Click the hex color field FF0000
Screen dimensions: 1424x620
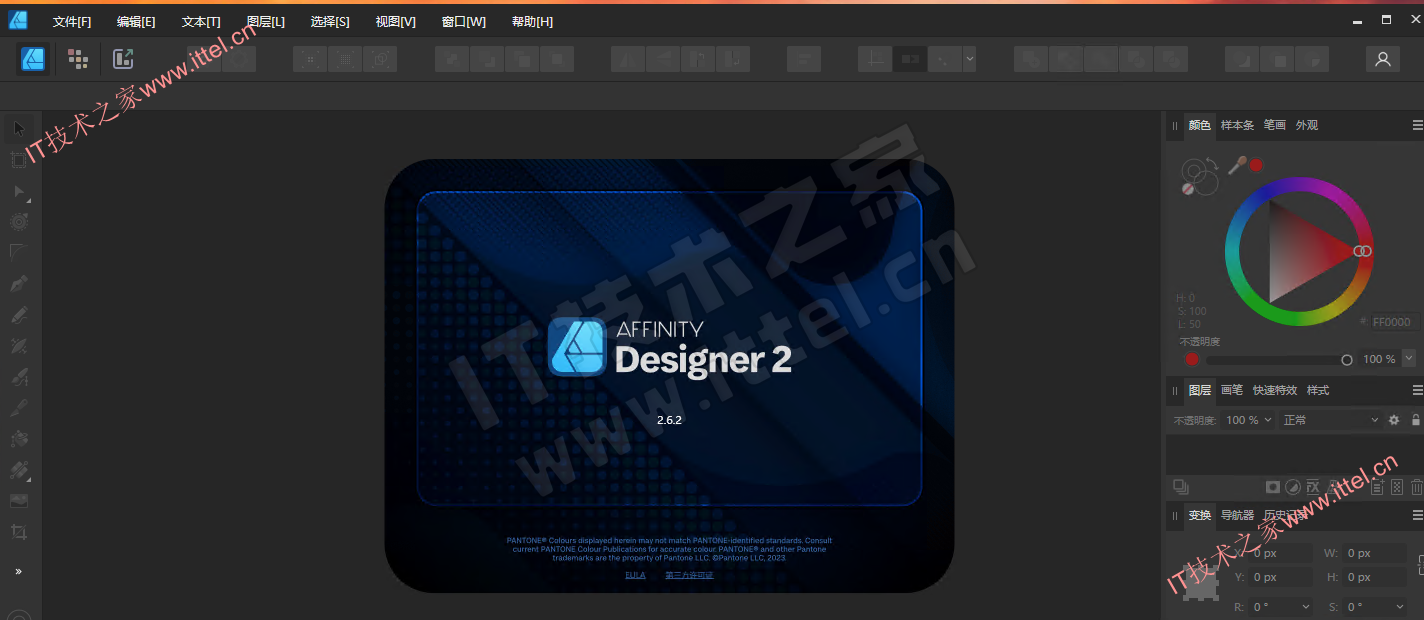pos(1394,322)
